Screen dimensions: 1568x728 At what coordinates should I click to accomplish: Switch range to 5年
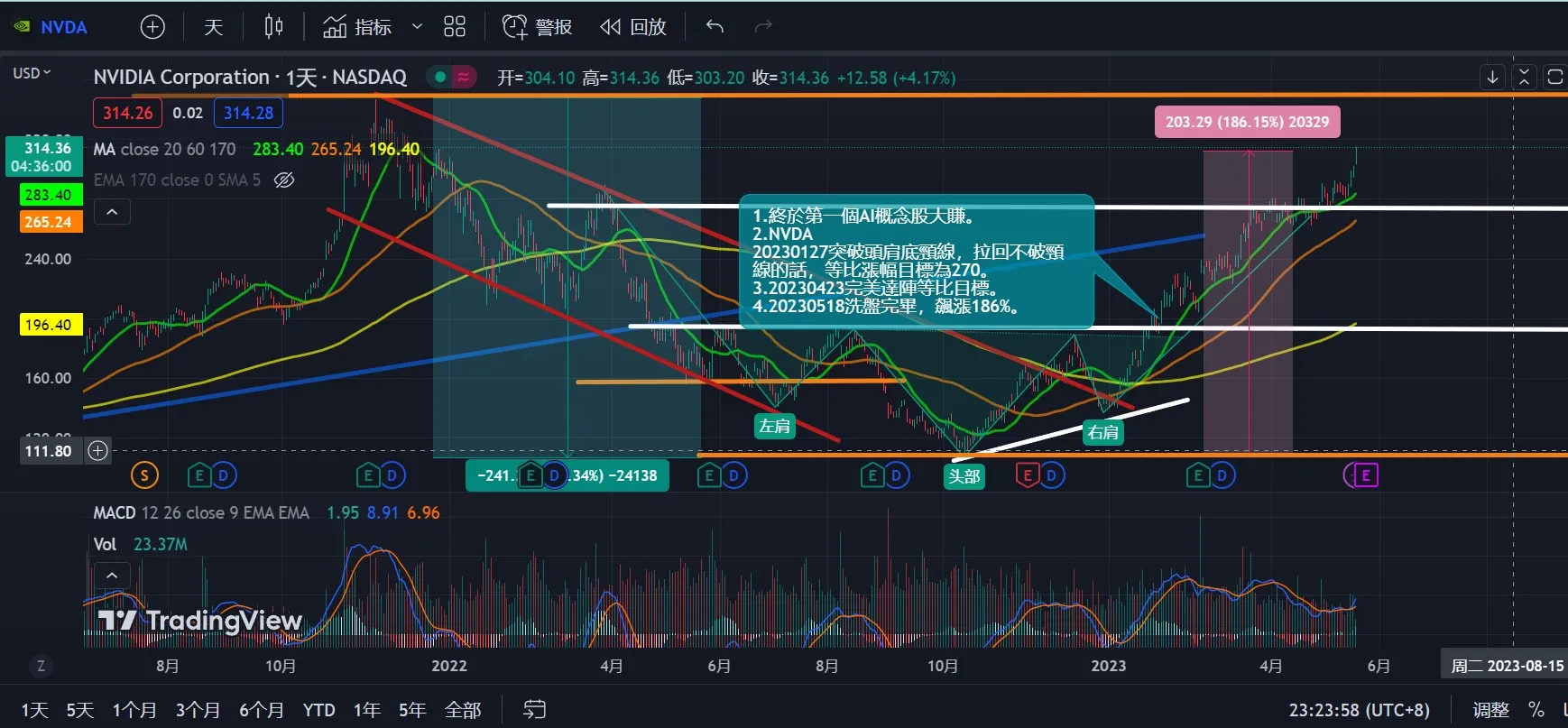(412, 710)
